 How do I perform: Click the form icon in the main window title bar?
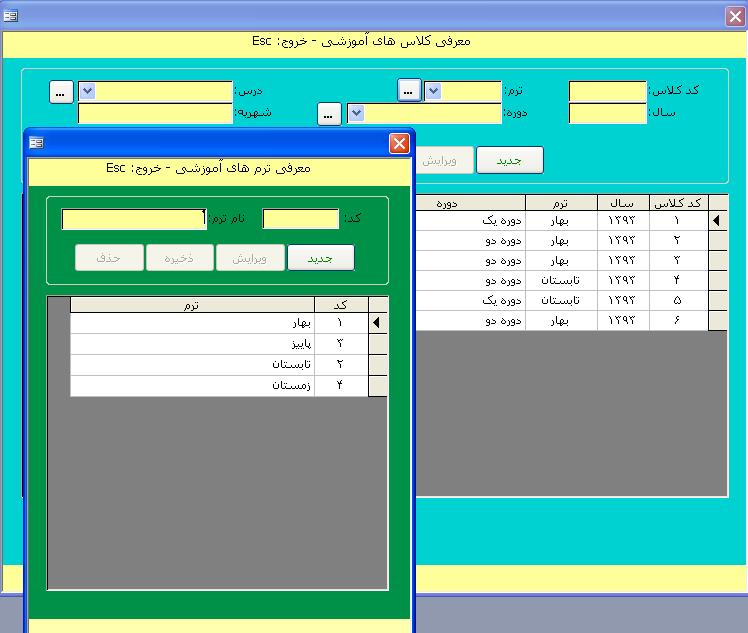coord(10,16)
